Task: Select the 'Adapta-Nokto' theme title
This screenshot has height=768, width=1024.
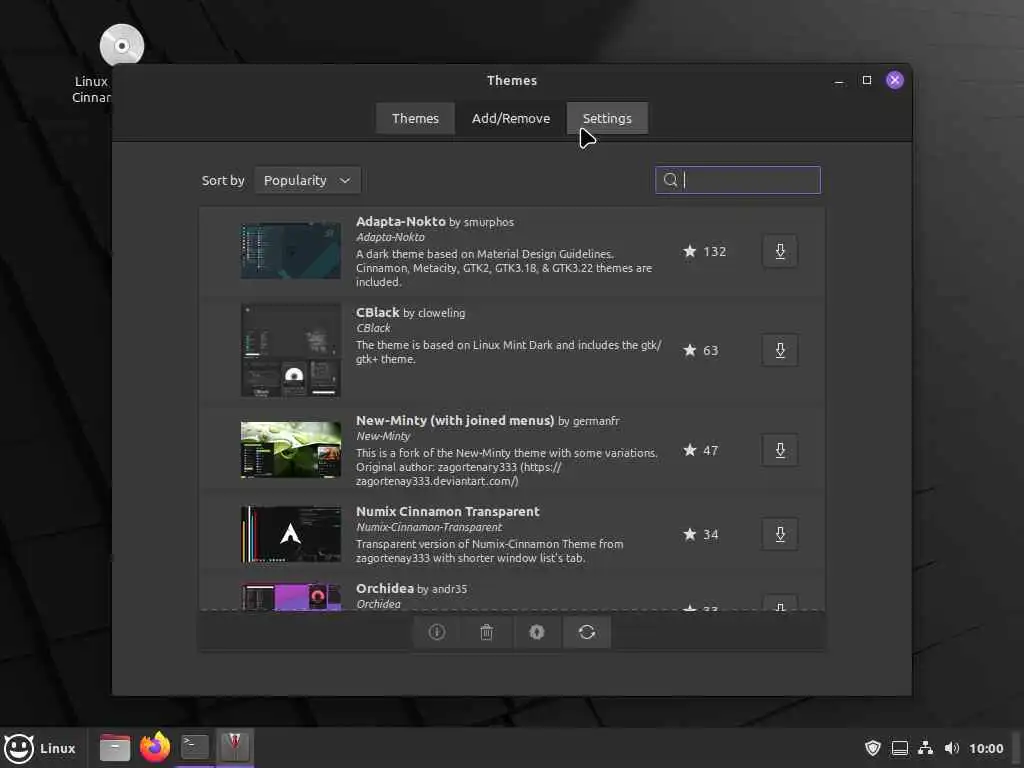Action: (x=400, y=221)
